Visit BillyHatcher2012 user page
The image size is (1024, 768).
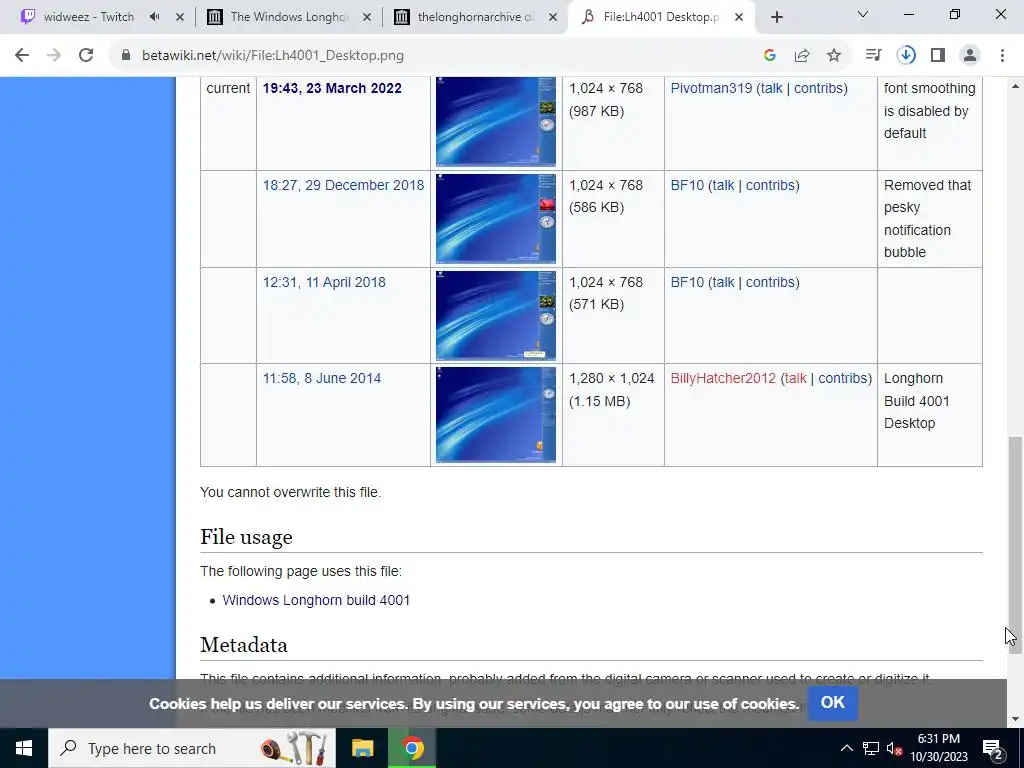coord(723,378)
